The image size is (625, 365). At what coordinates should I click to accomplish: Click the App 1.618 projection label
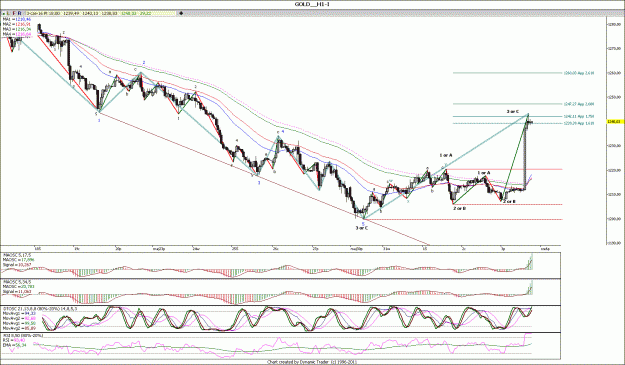click(579, 124)
